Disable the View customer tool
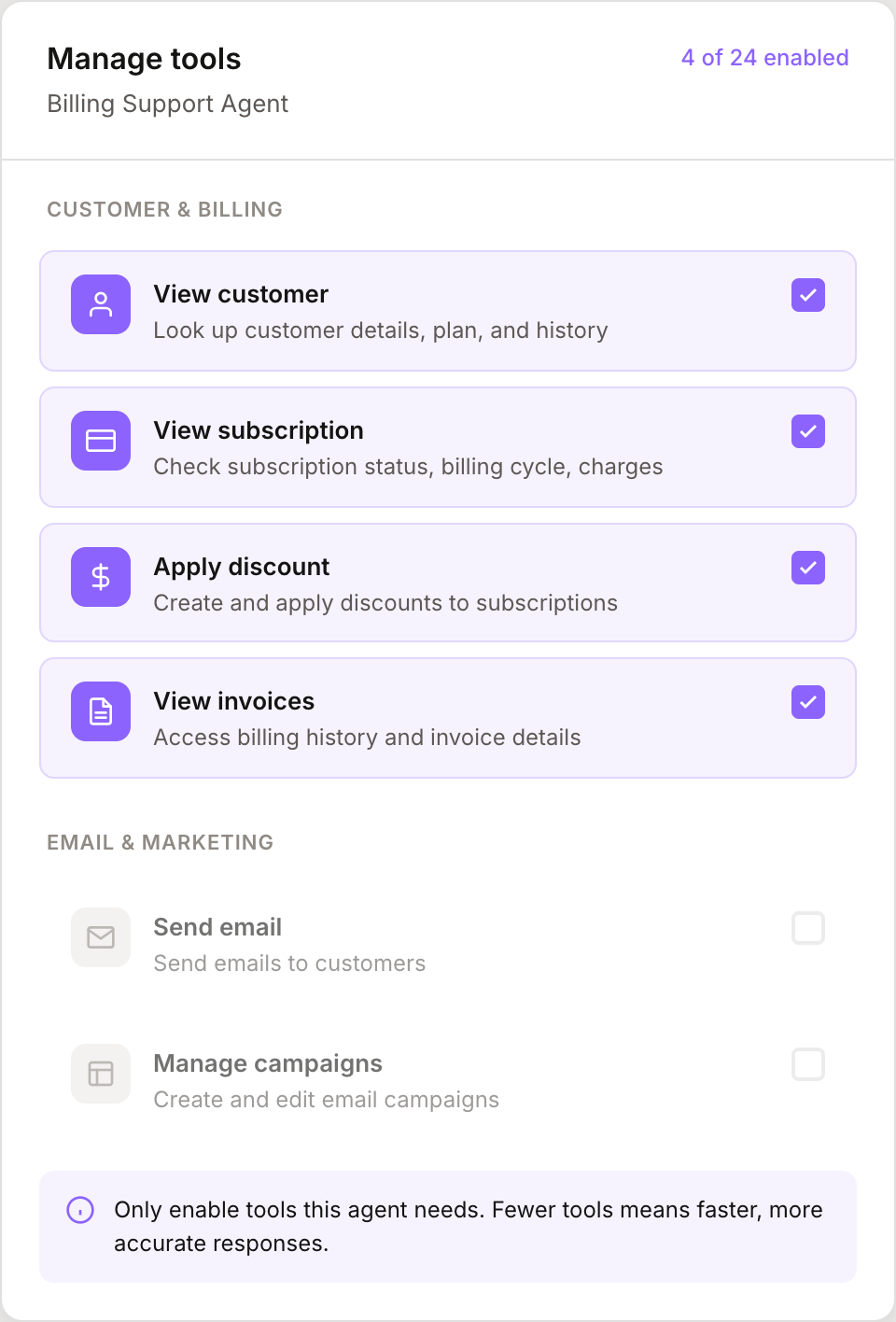Viewport: 896px width, 1322px height. tap(808, 295)
